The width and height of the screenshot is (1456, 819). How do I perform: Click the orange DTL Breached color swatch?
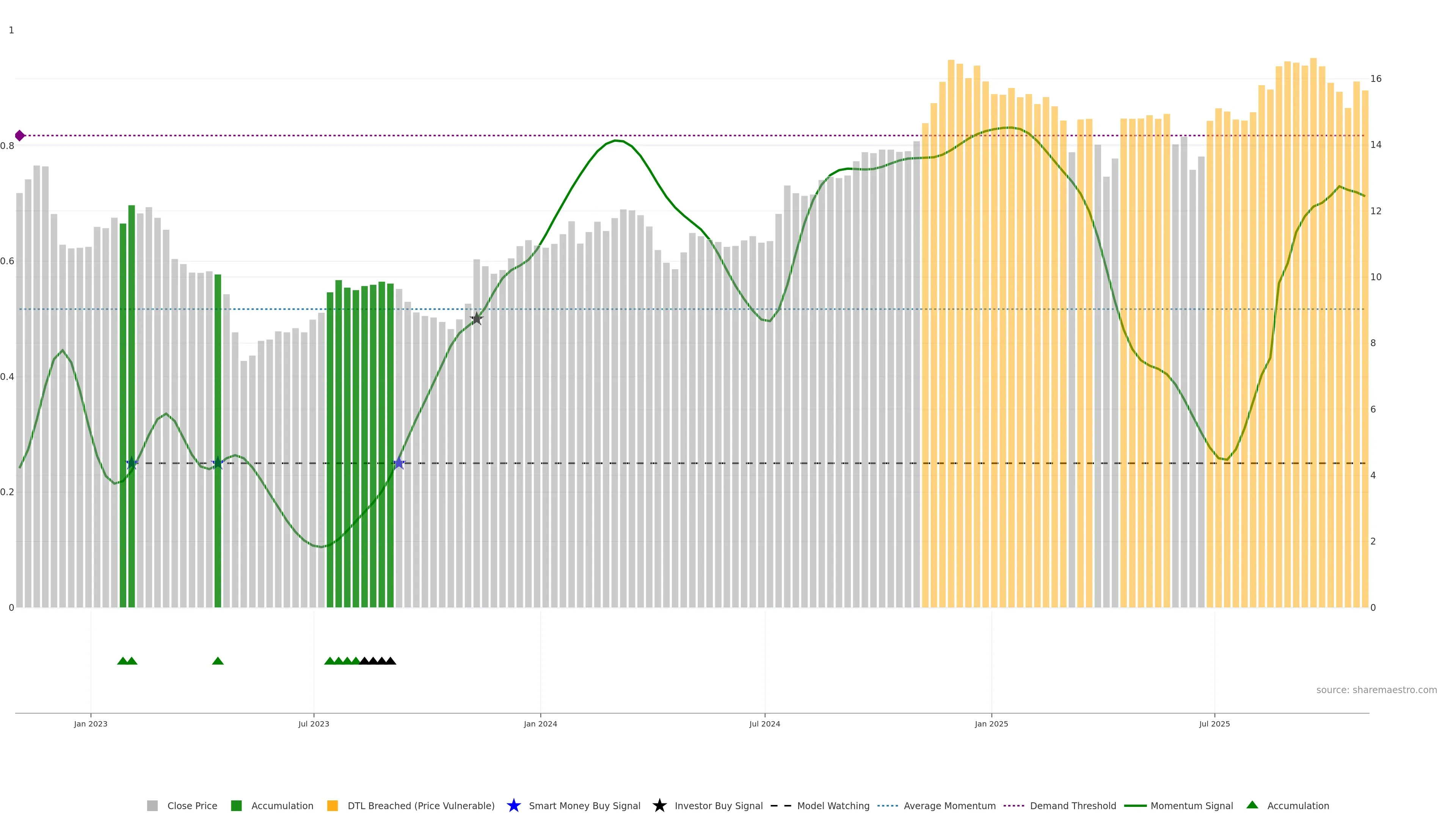333,805
